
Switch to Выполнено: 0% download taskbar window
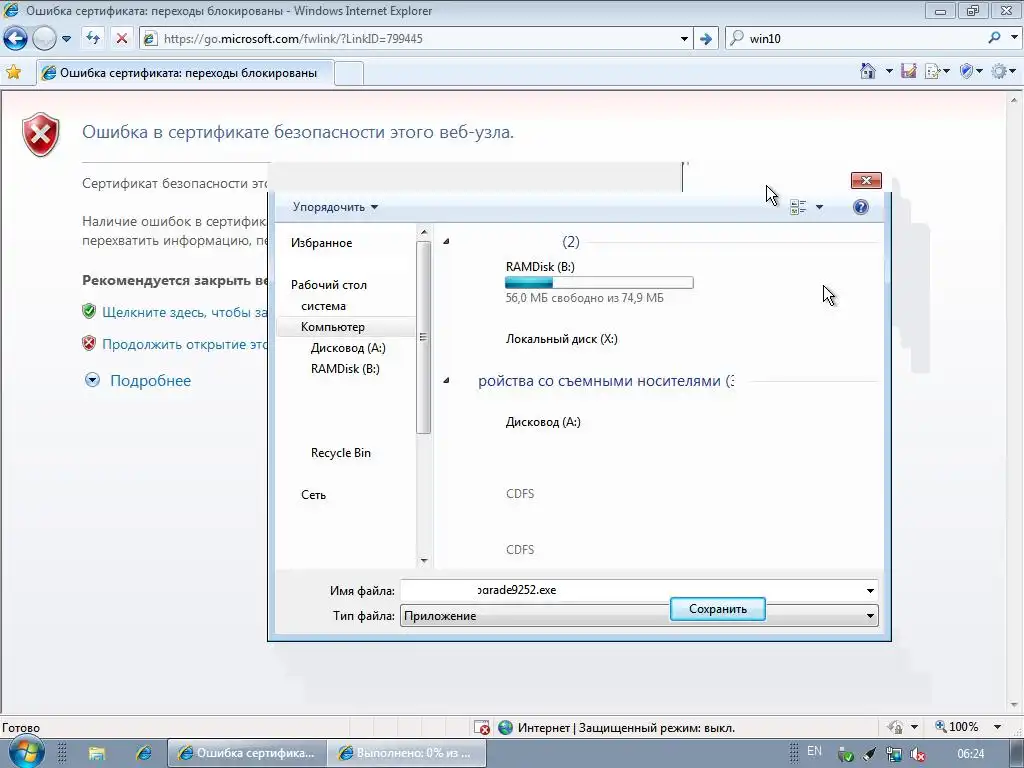pos(406,753)
